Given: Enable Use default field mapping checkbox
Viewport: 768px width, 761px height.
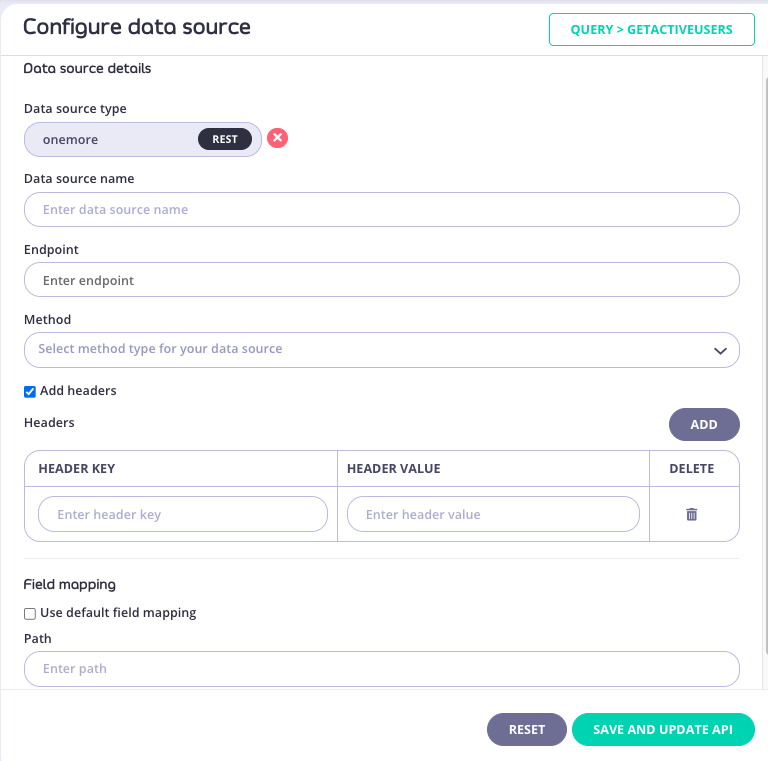Looking at the screenshot, I should 30,613.
